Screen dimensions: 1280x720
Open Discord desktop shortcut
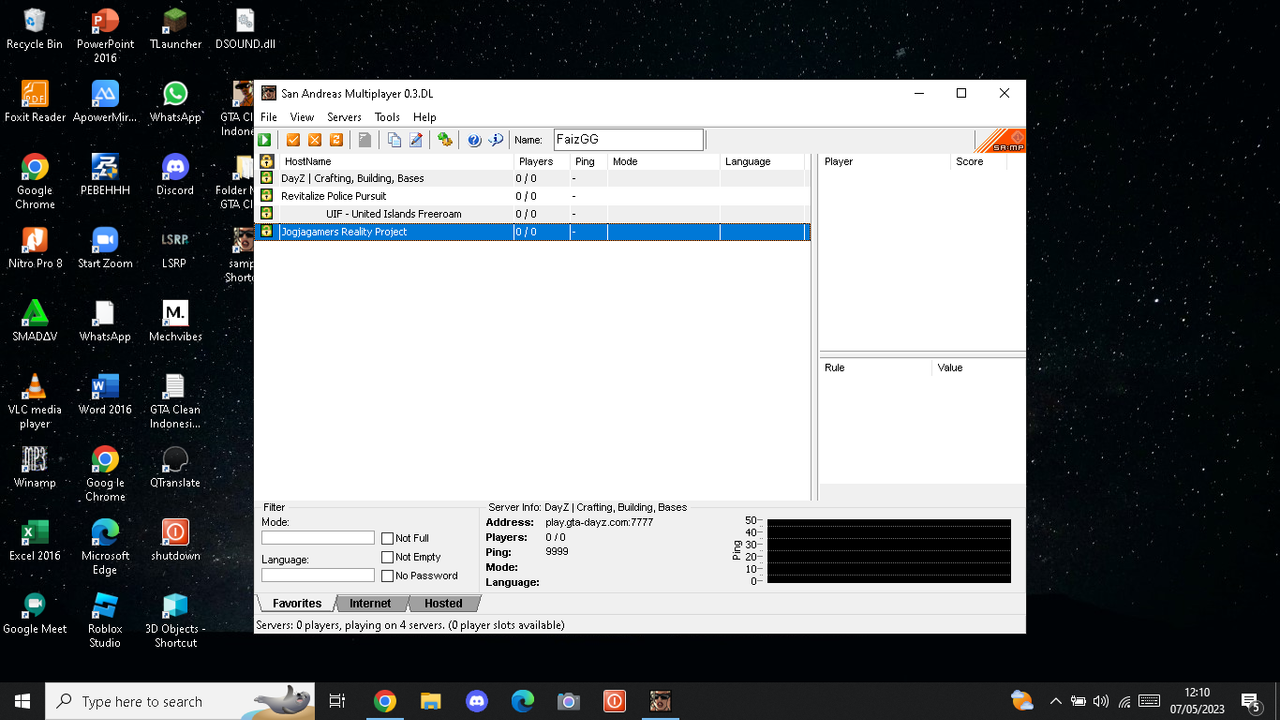175,174
